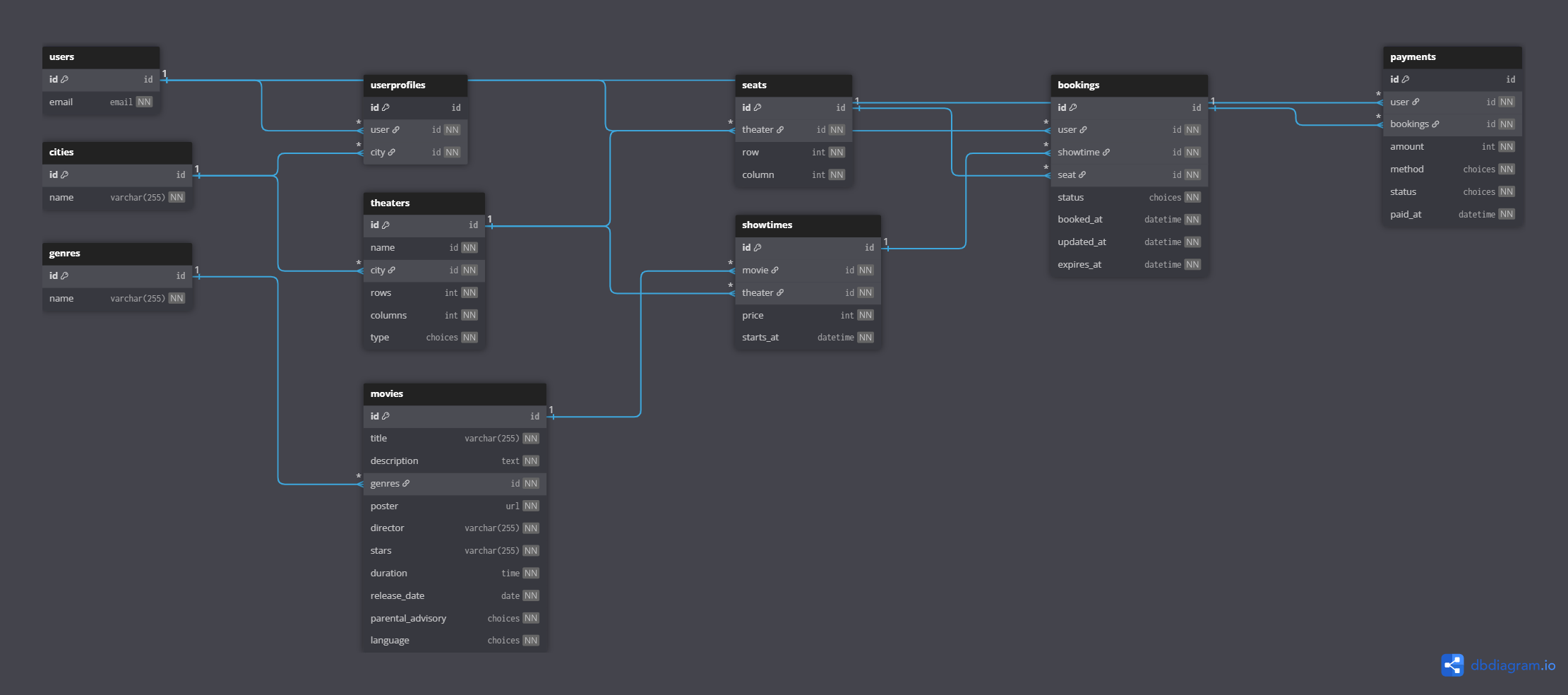This screenshot has height=695, width=1568.
Task: Select the payments table header
Action: (x=1452, y=57)
